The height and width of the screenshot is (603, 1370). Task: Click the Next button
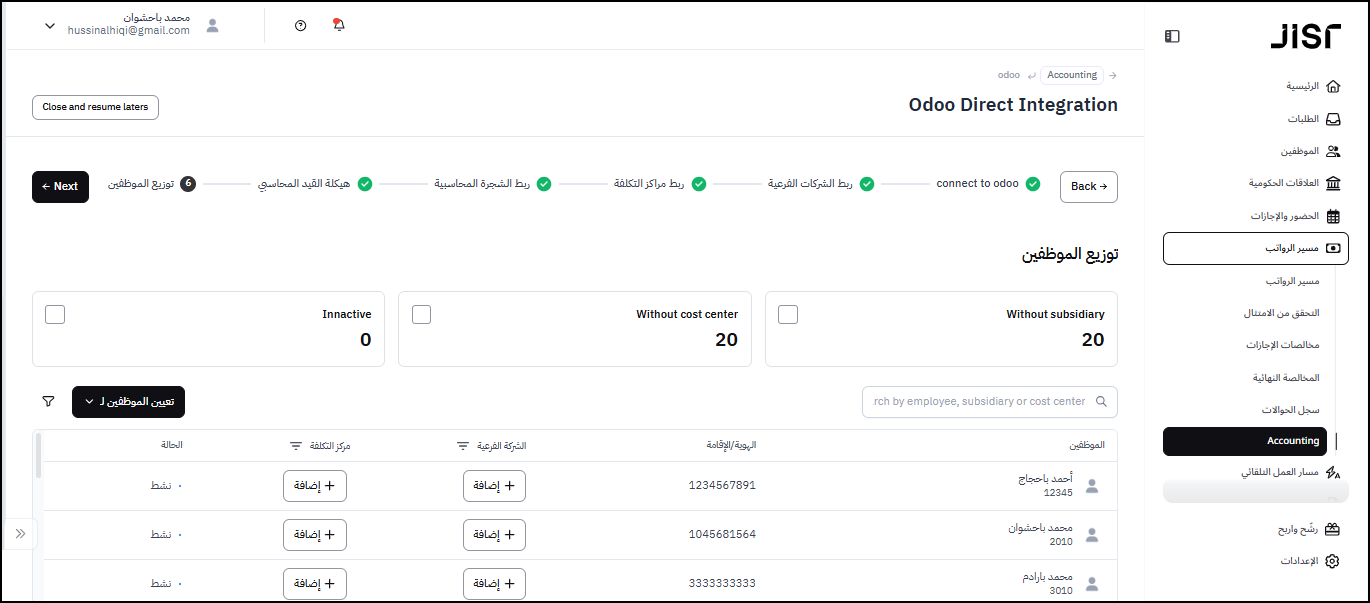click(60, 187)
